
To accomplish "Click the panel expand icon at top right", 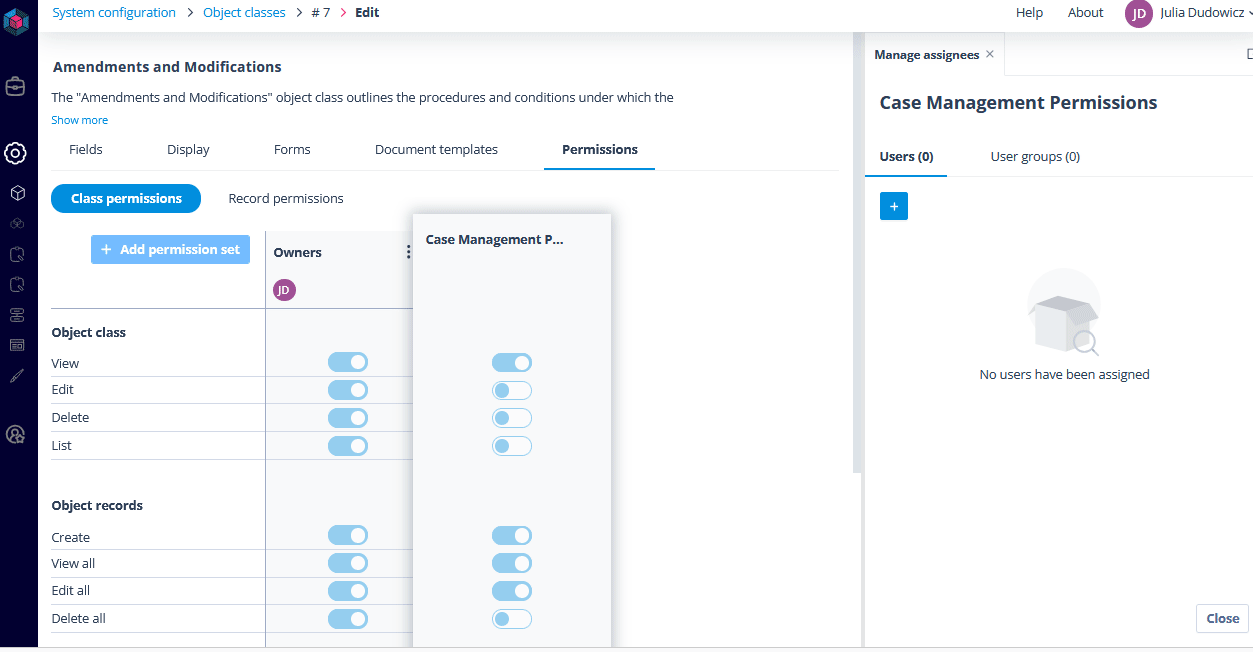I will pyautogui.click(x=1249, y=55).
